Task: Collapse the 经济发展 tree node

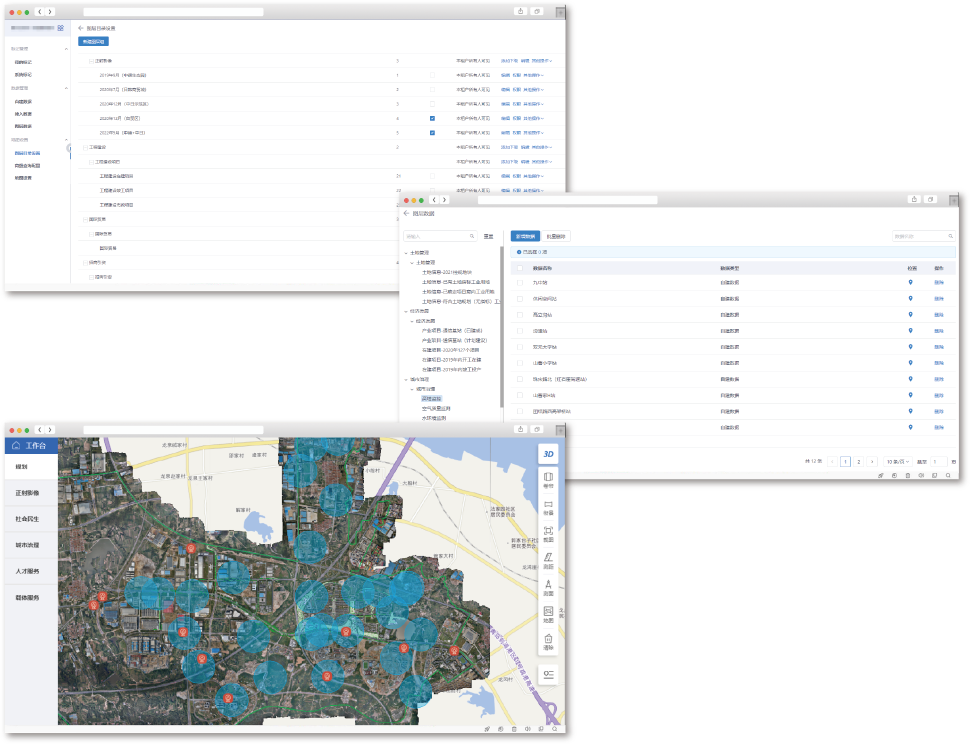Action: [406, 311]
